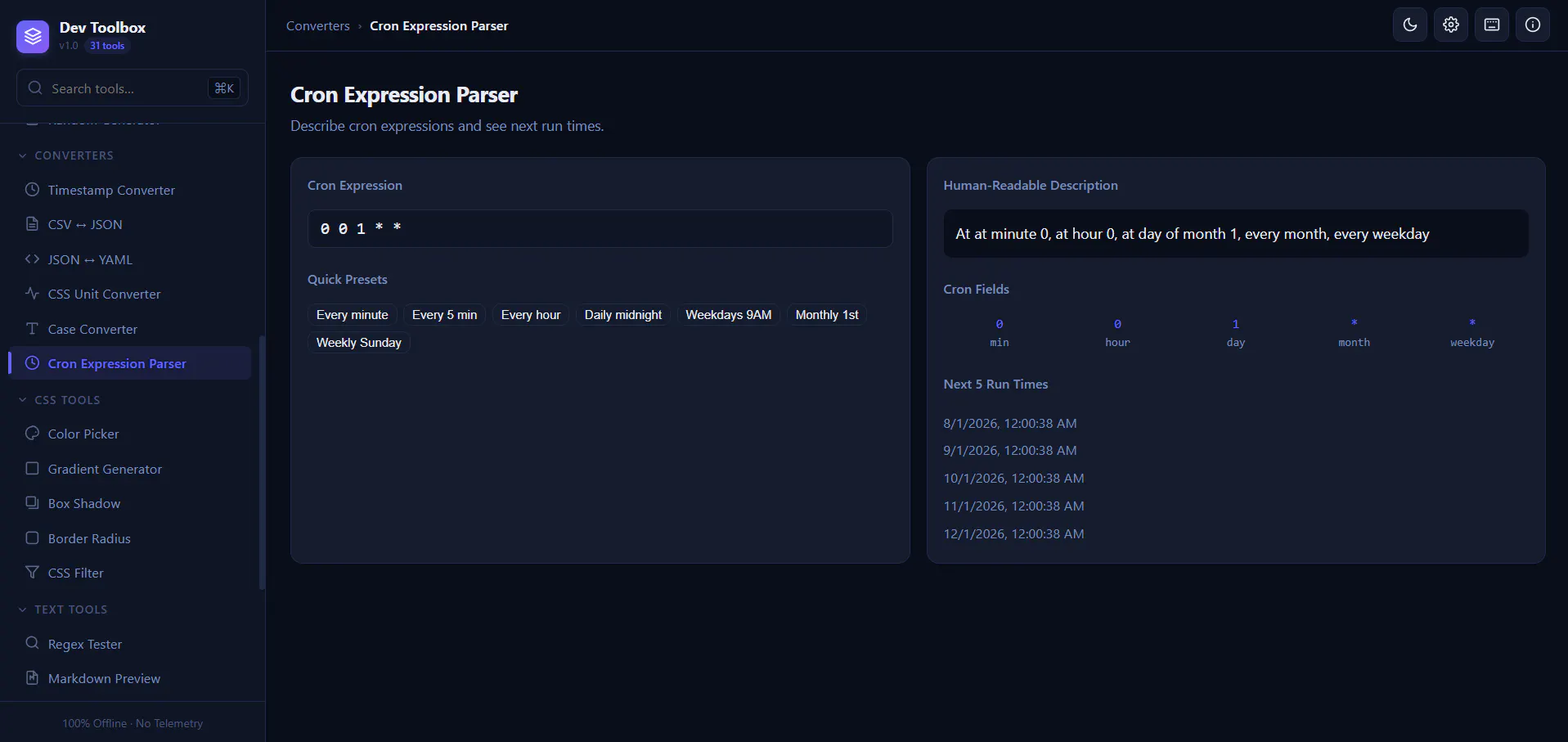Click run time 12/1/2026, 12:00:38 AM
Image resolution: width=1568 pixels, height=742 pixels.
coord(1014,533)
